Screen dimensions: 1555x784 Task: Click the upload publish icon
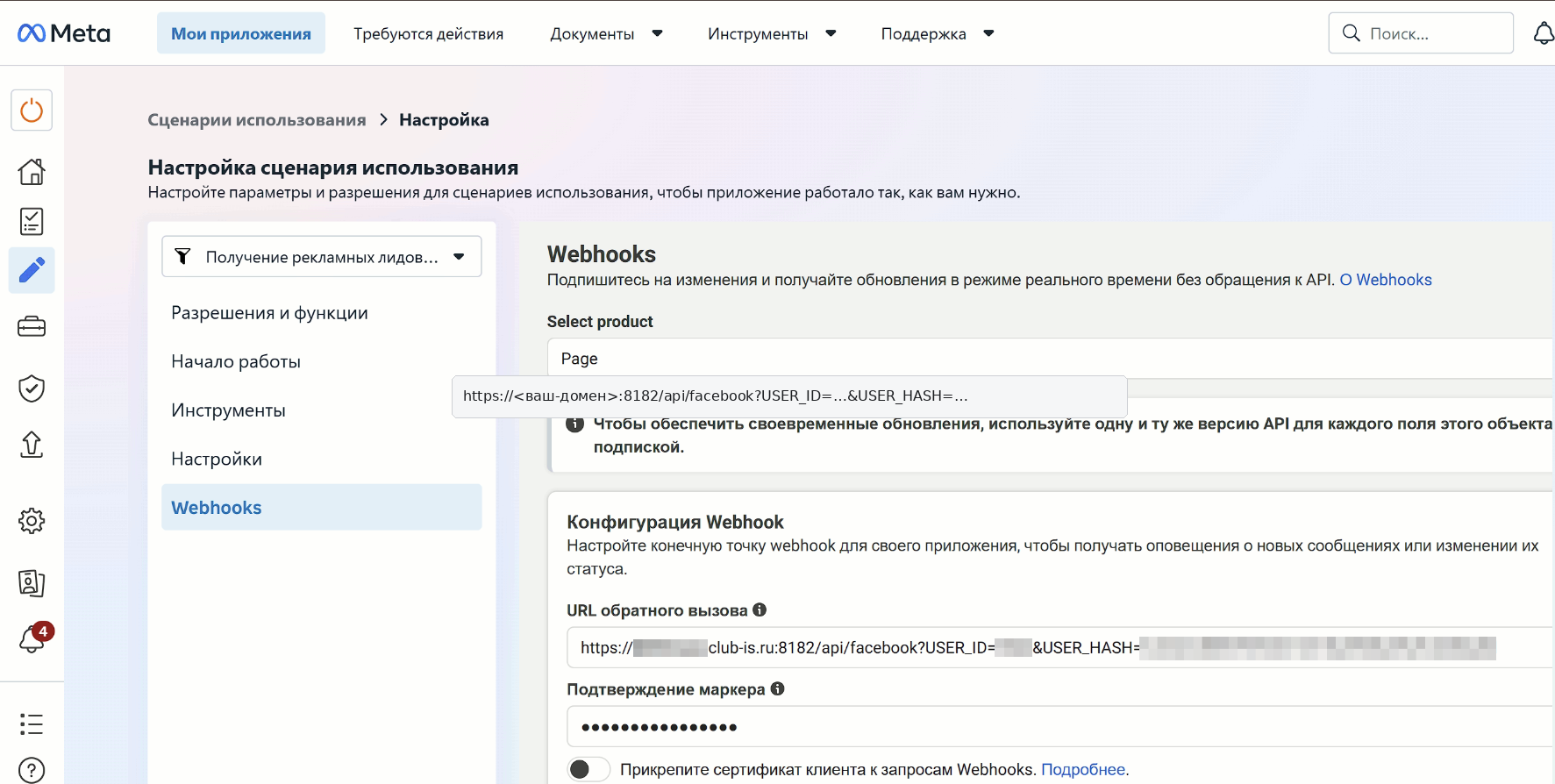point(32,445)
